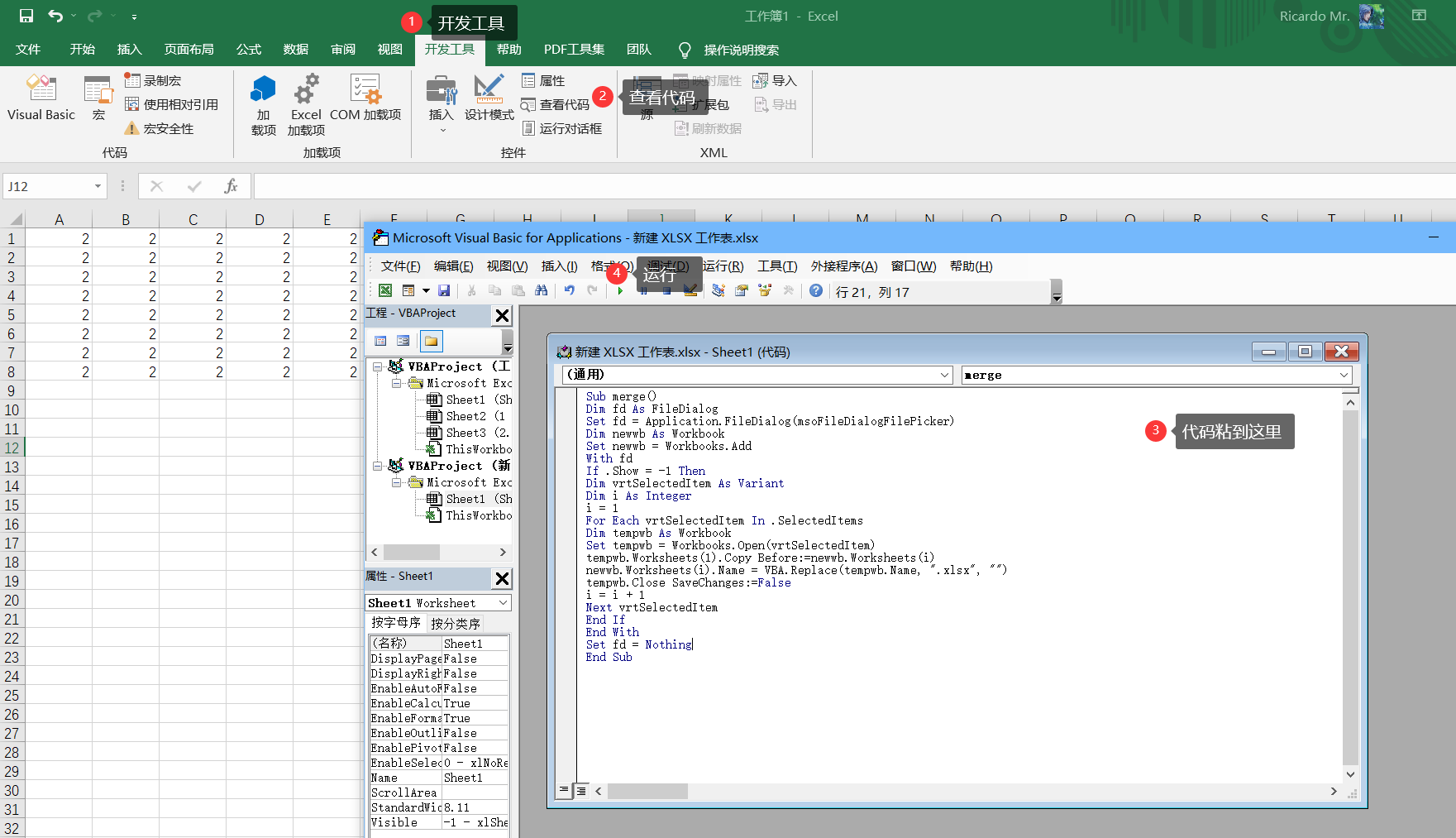Open Macro Security (宏安全性)
This screenshot has width=1456, height=838.
159,128
